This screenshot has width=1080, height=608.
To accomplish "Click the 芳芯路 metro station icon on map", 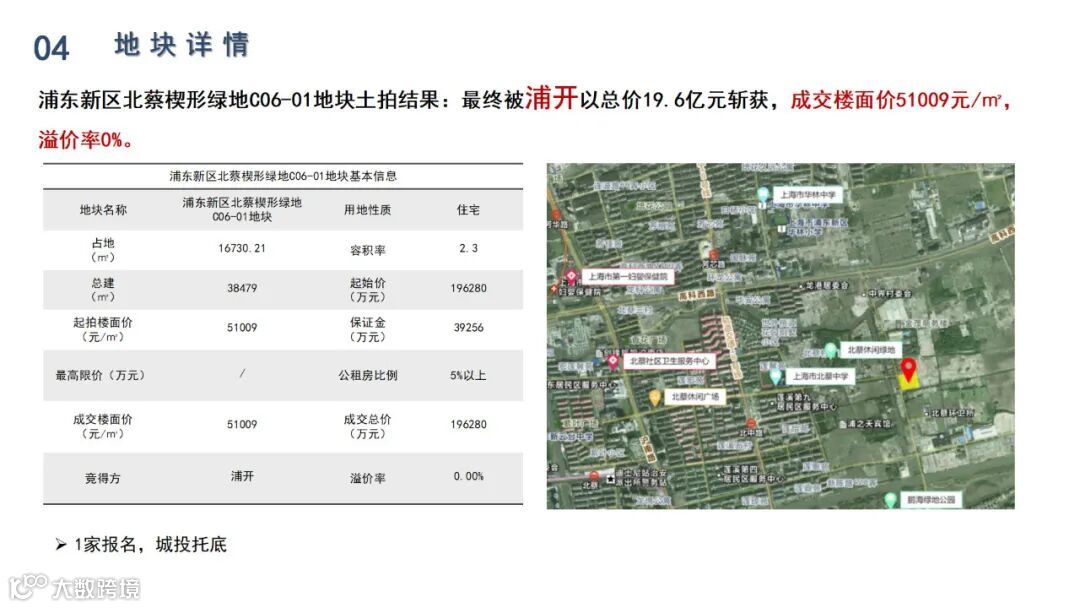I will (x=714, y=255).
